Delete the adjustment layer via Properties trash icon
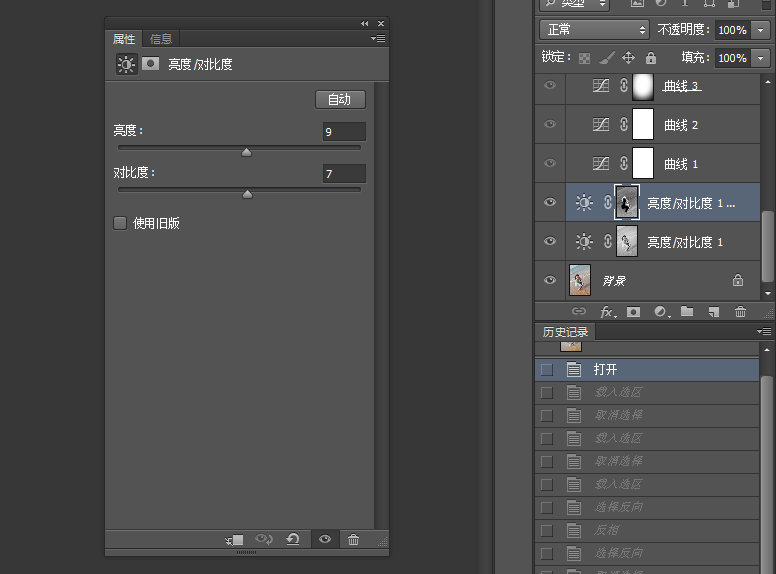 pyautogui.click(x=353, y=539)
